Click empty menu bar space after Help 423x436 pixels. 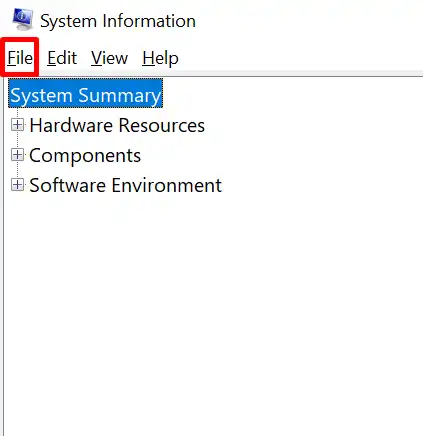(x=300, y=58)
